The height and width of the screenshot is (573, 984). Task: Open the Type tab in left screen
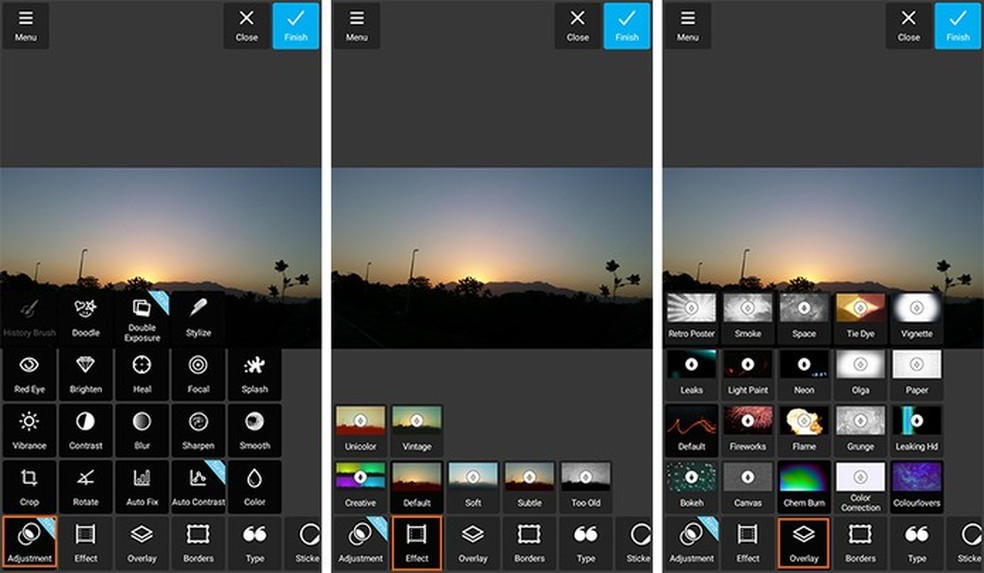click(x=255, y=542)
